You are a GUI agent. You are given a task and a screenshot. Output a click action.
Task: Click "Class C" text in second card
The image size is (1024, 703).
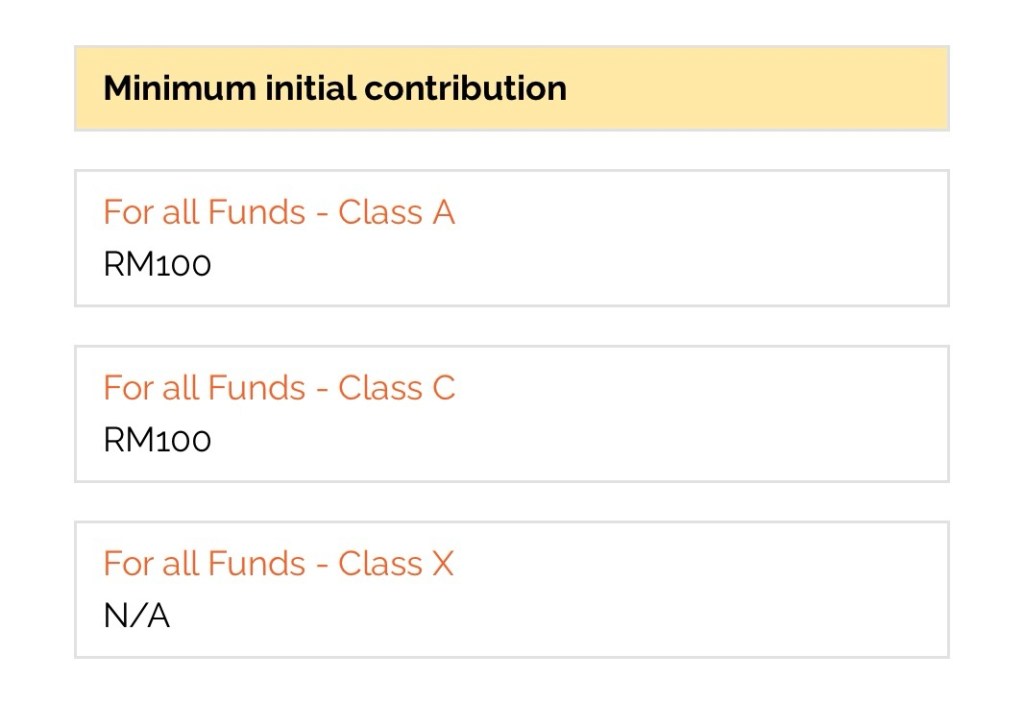(396, 388)
